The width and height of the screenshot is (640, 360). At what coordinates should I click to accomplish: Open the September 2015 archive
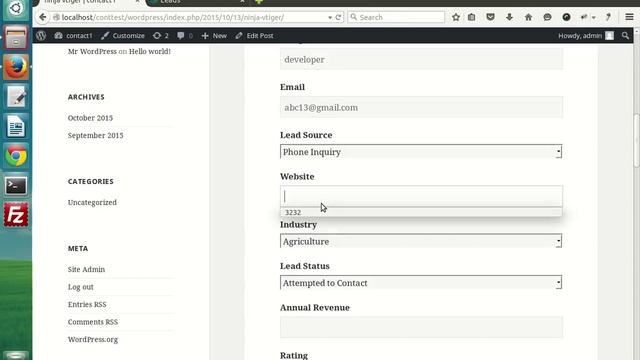pyautogui.click(x=96, y=136)
